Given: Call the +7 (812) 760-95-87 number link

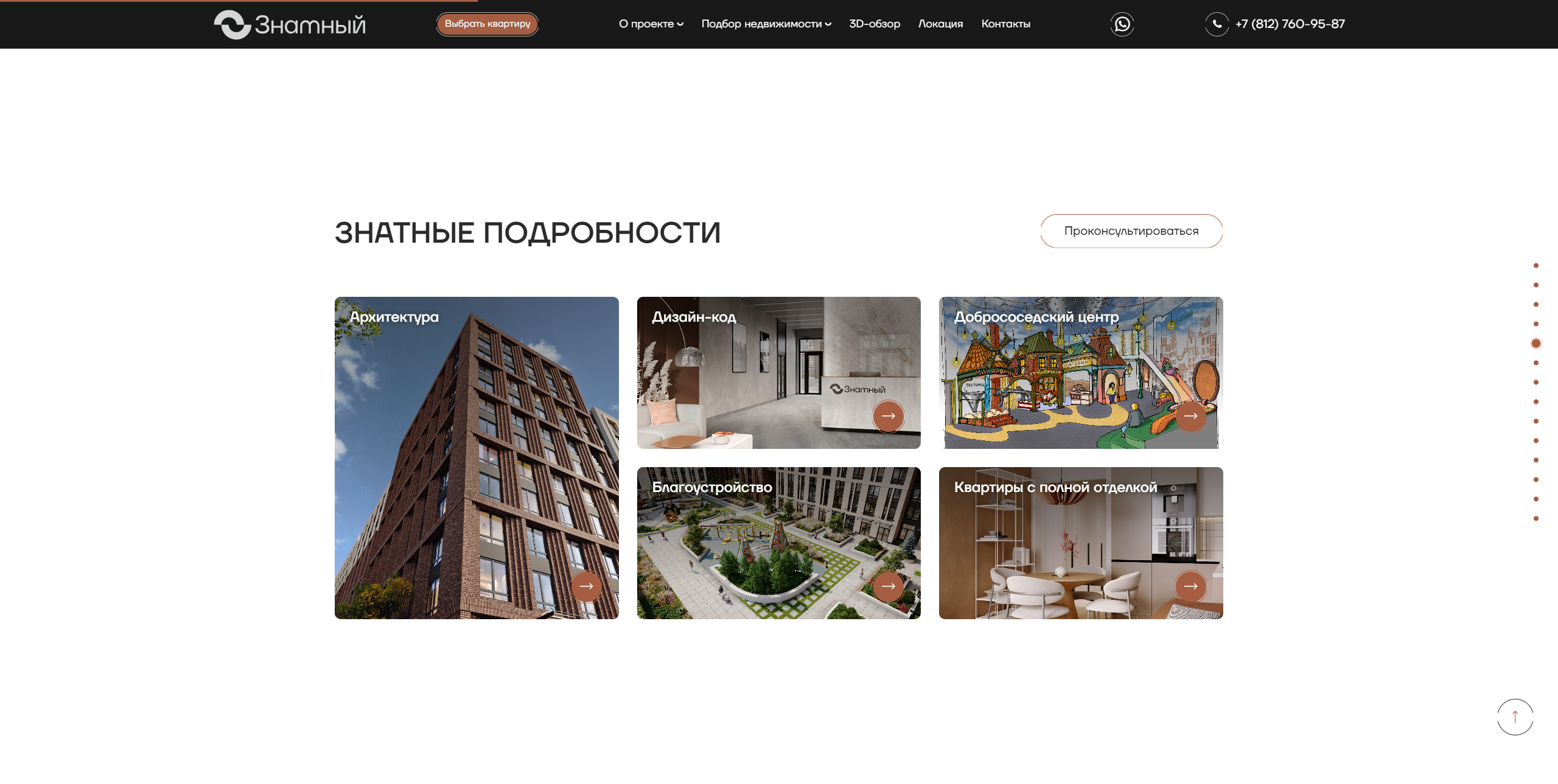Looking at the screenshot, I should 1290,24.
